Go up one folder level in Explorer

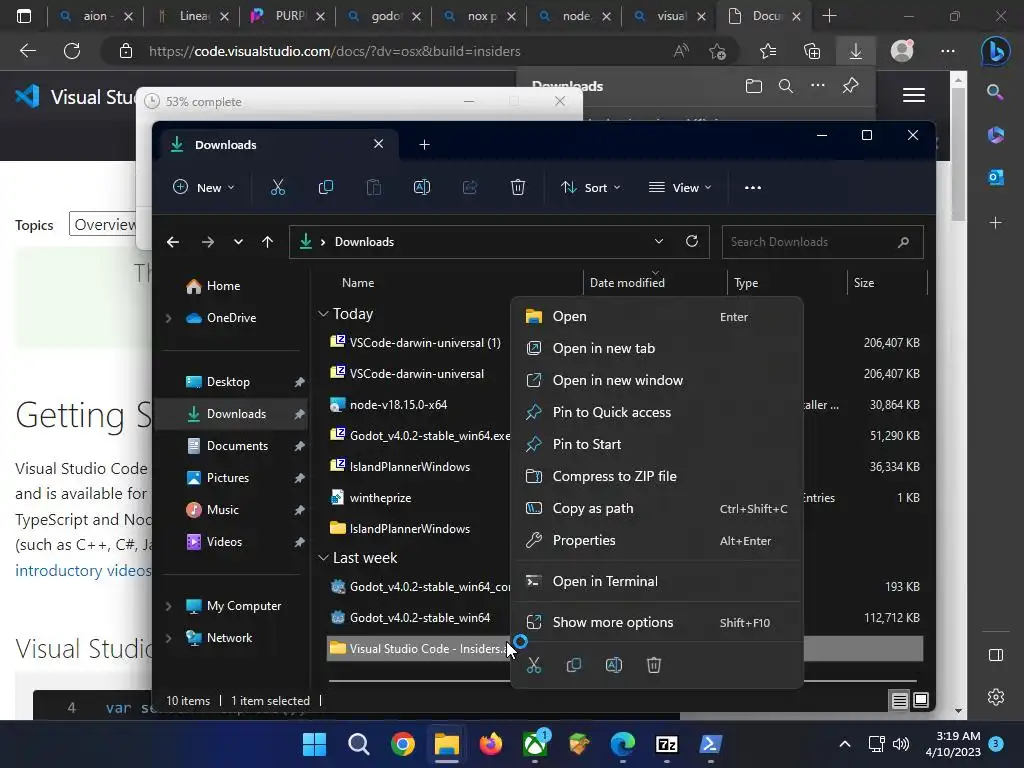click(267, 242)
